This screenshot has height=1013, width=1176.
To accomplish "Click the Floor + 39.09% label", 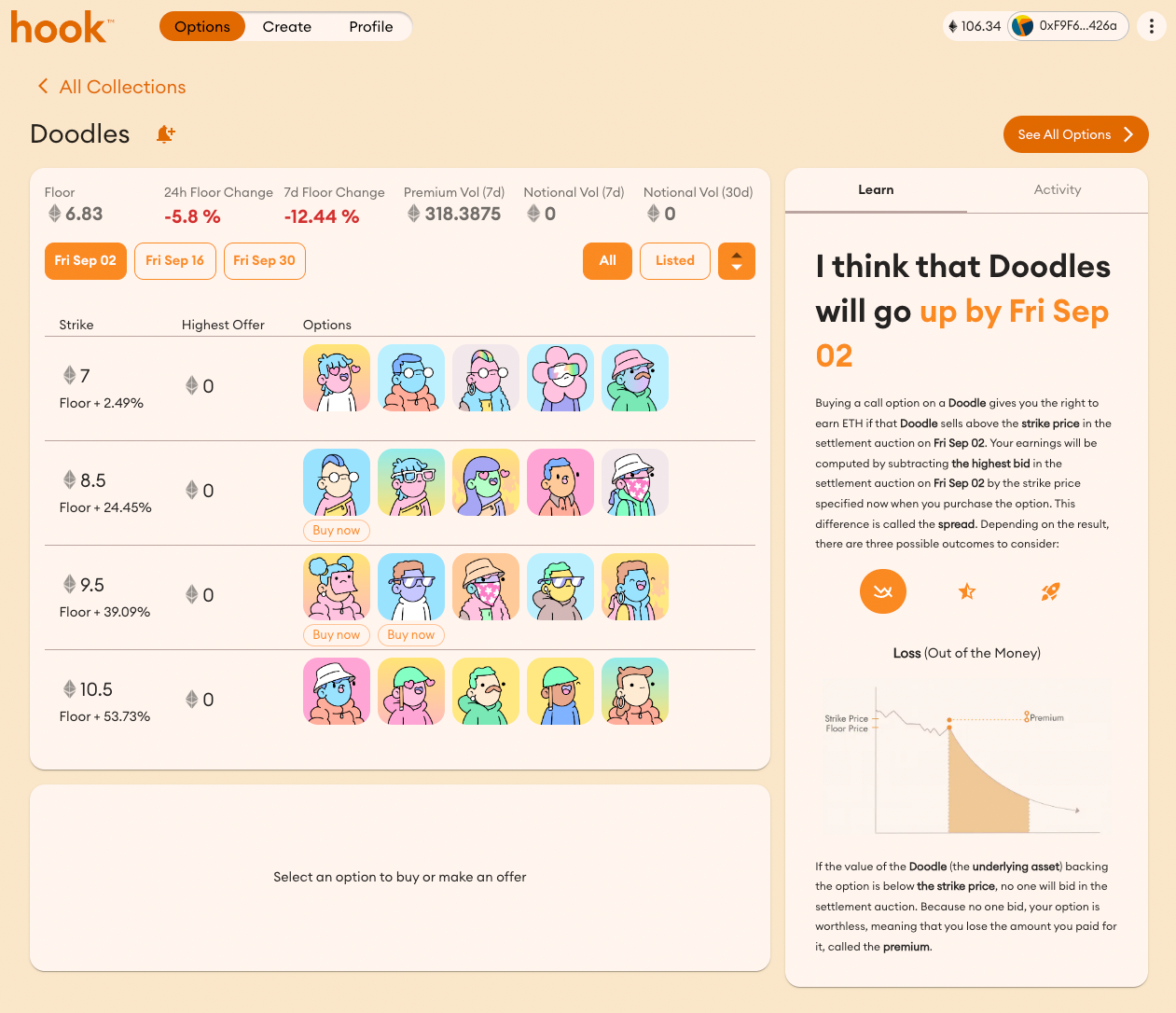I will (x=104, y=612).
